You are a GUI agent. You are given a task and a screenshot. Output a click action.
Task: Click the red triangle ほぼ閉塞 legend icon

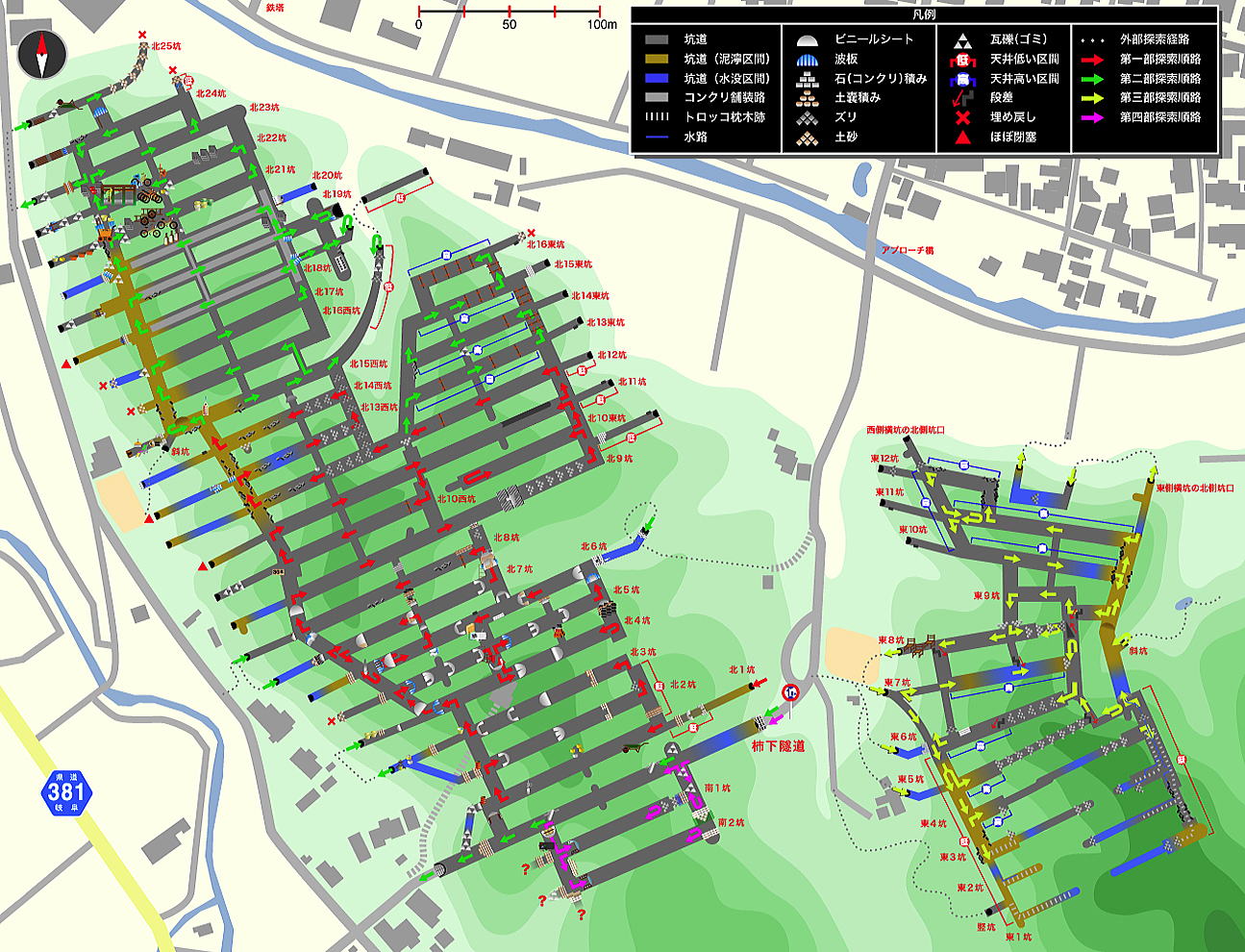960,138
